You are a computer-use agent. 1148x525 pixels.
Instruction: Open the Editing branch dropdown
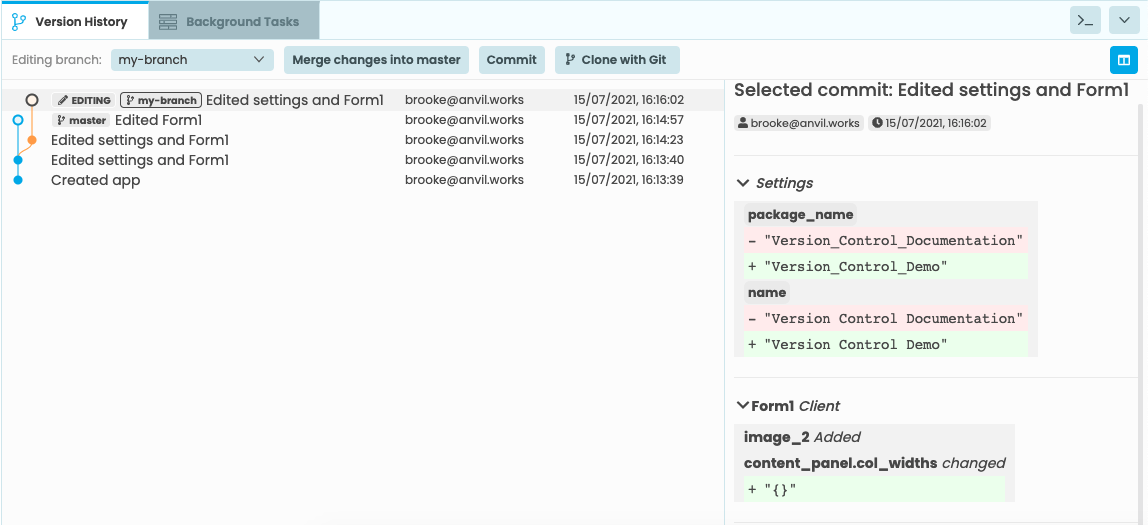192,60
